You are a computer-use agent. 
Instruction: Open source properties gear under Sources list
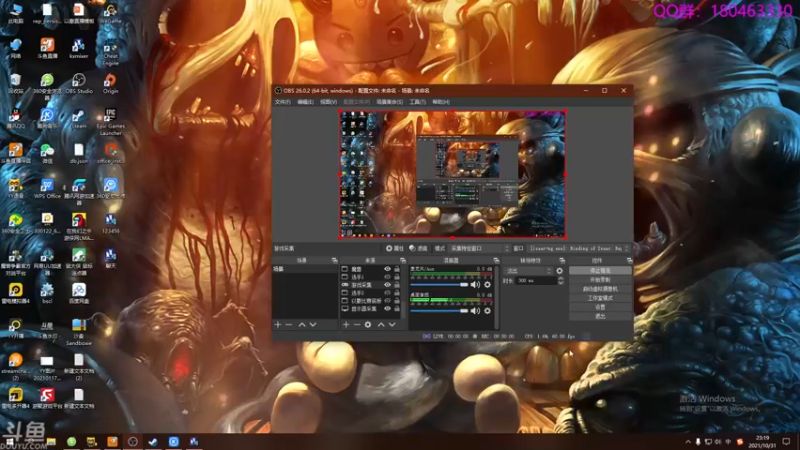tap(368, 324)
